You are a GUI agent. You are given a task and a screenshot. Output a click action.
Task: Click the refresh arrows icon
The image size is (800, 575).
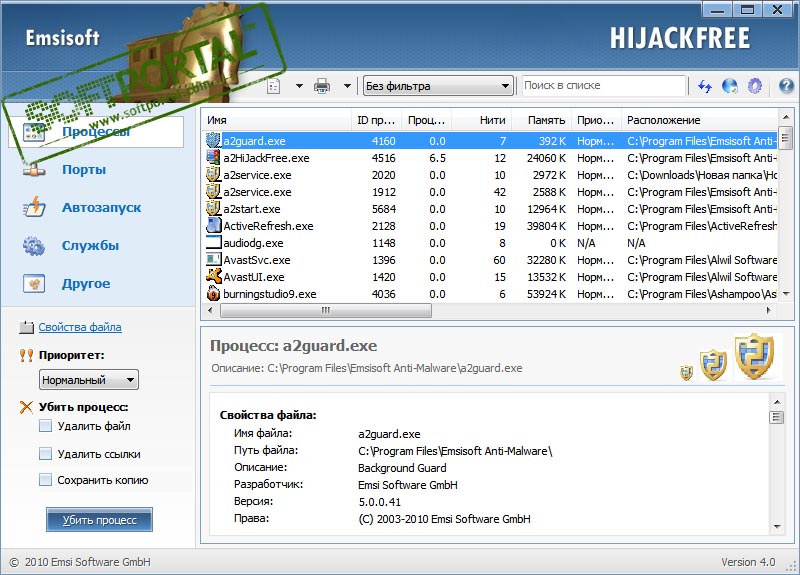point(705,86)
